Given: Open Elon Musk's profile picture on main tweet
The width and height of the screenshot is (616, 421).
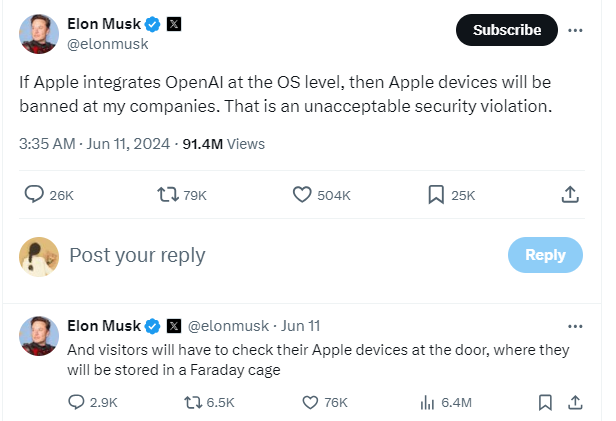Looking at the screenshot, I should coord(39,34).
